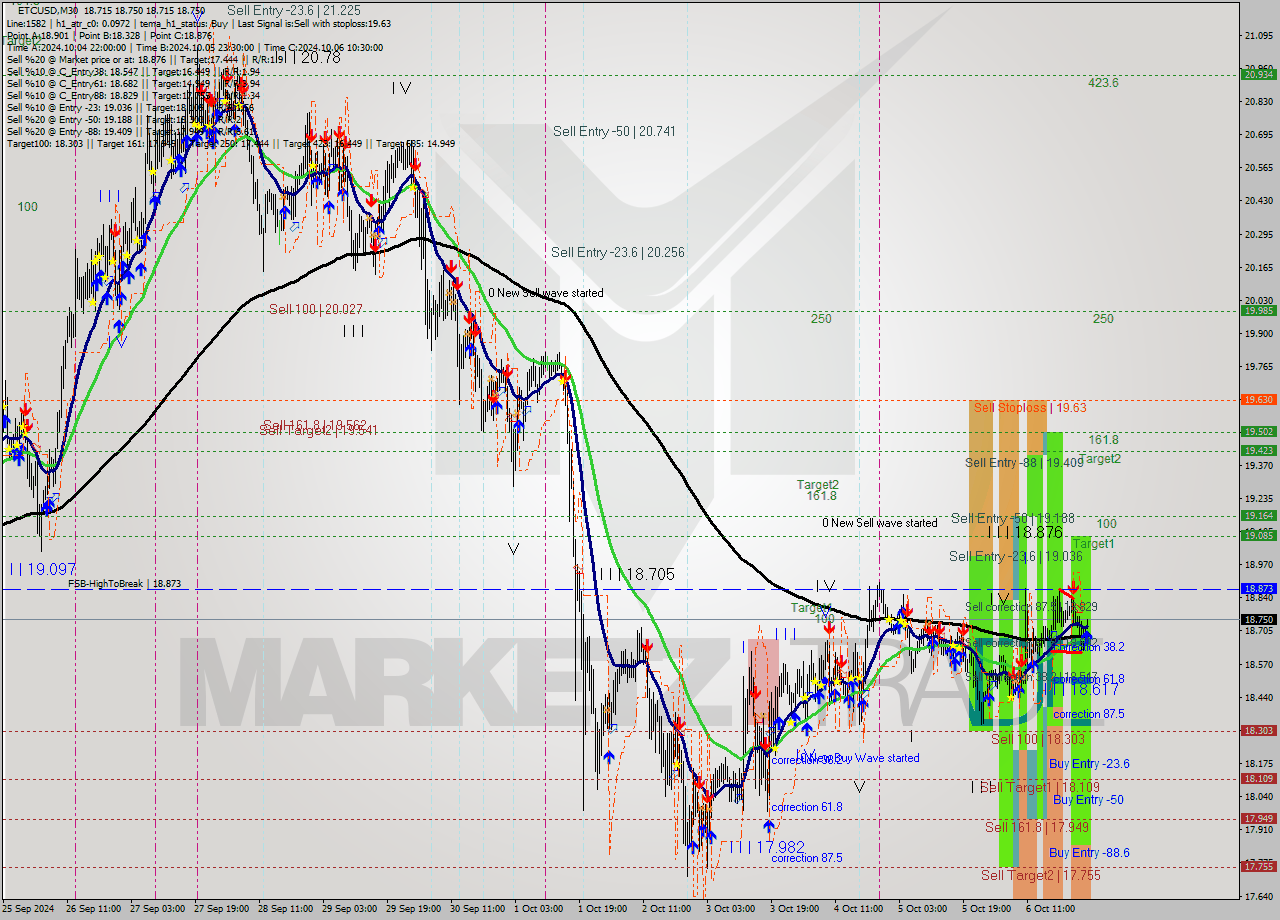Click the 'Sell Entry -50 | 20.741' label
This screenshot has width=1280, height=920.
click(614, 131)
